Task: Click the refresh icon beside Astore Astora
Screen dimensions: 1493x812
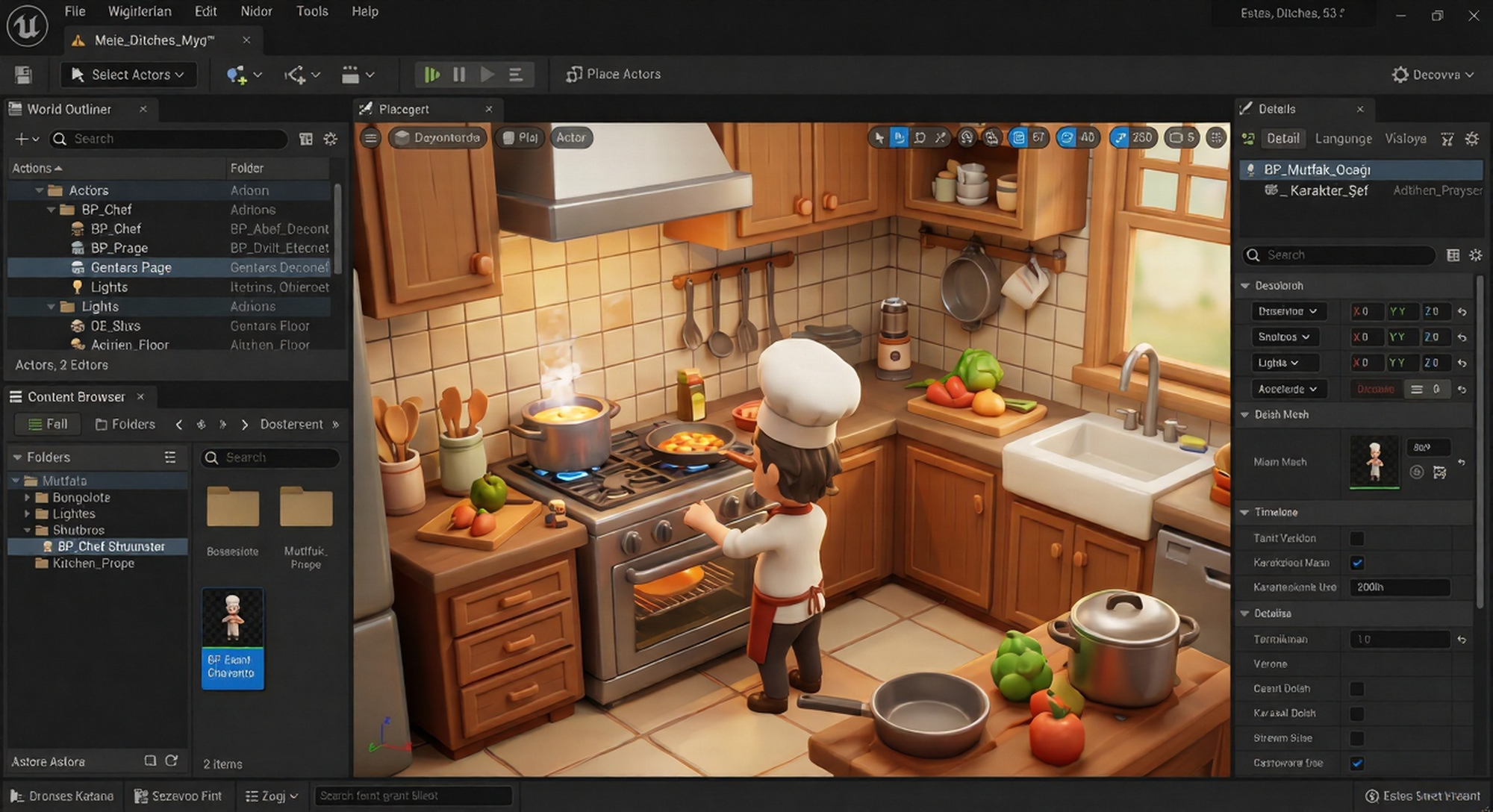Action: (171, 761)
